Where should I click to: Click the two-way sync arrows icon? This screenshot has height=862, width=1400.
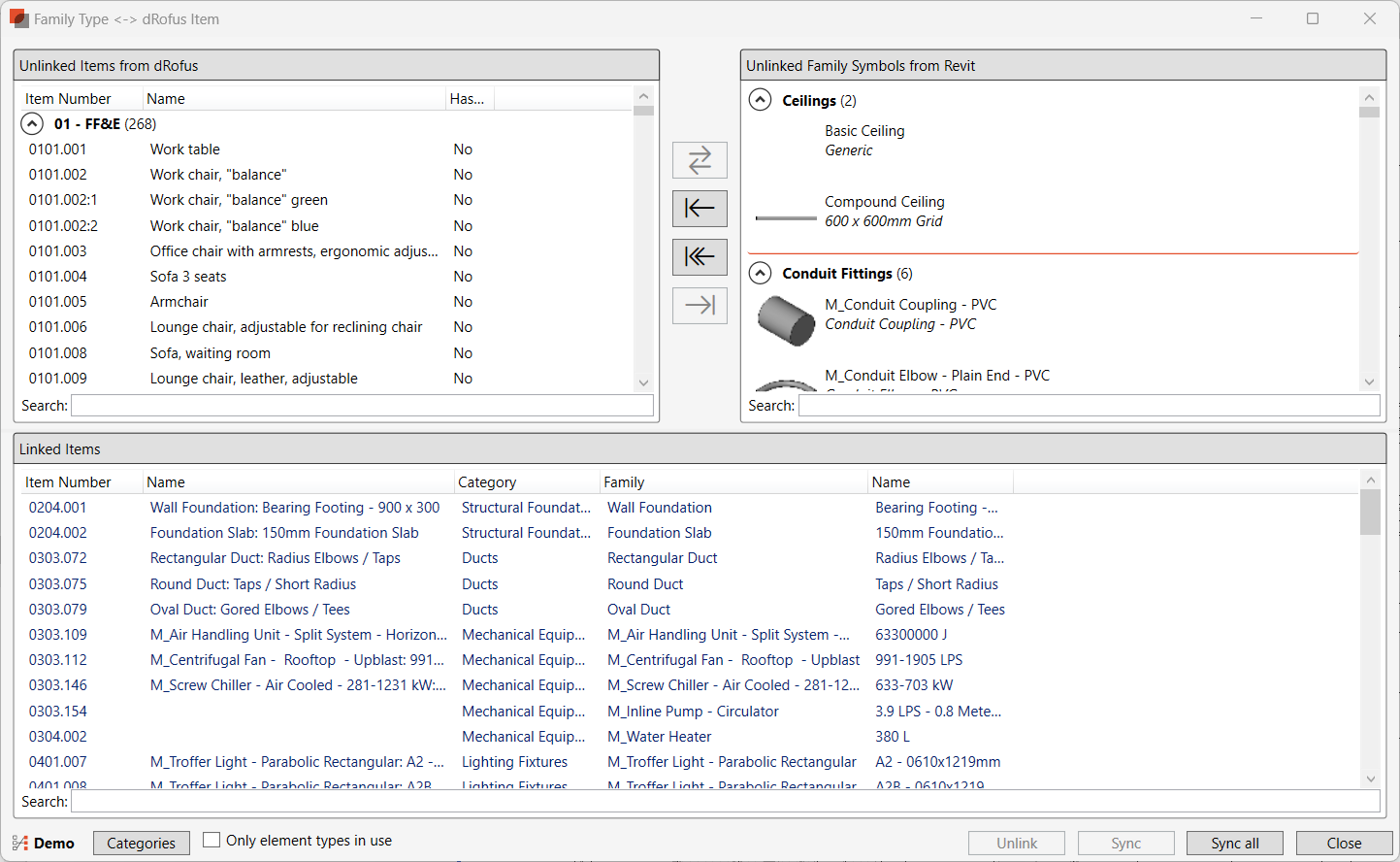click(700, 160)
